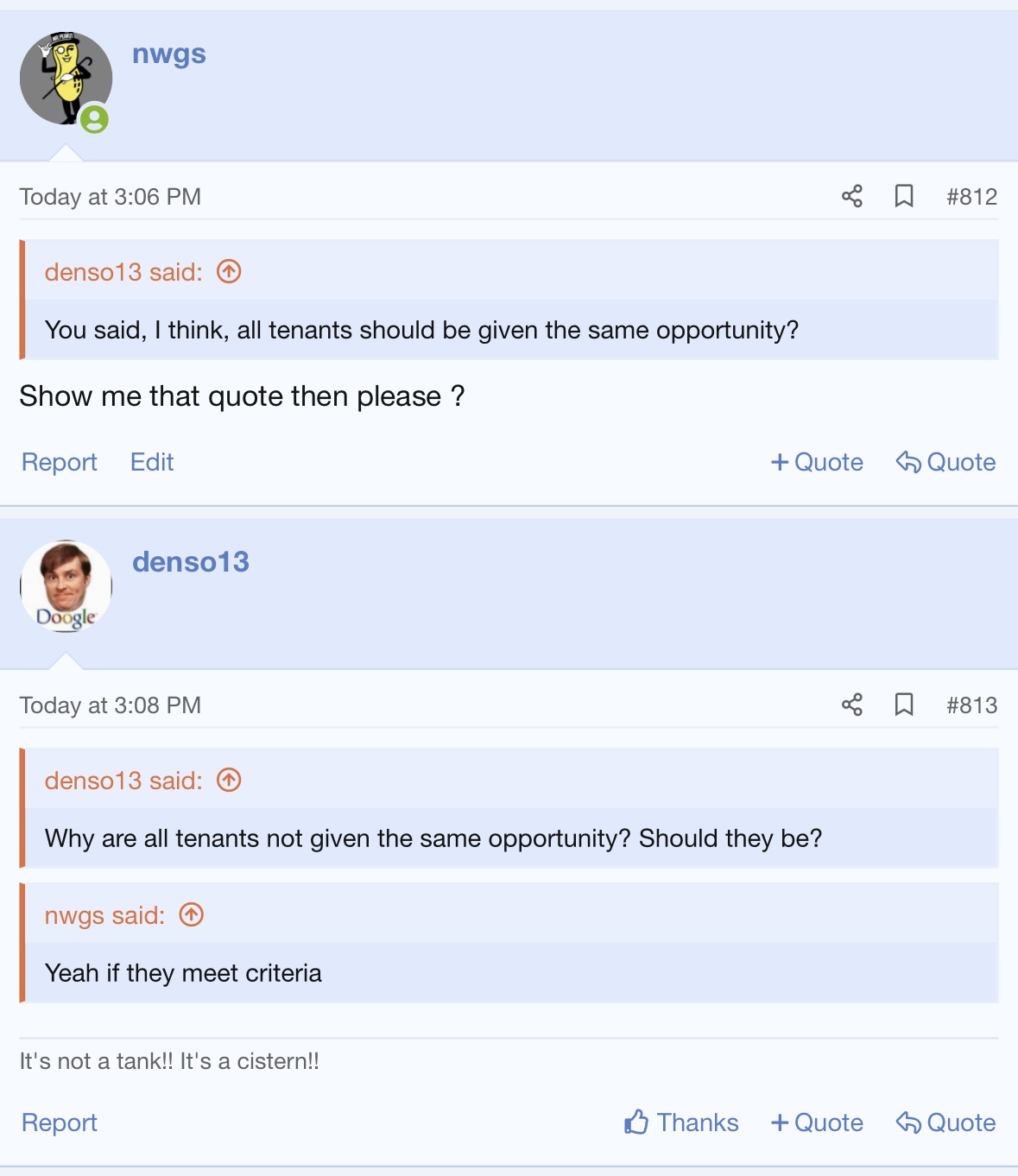Edit post #812
Viewport: 1018px width, 1176px height.
click(x=152, y=462)
